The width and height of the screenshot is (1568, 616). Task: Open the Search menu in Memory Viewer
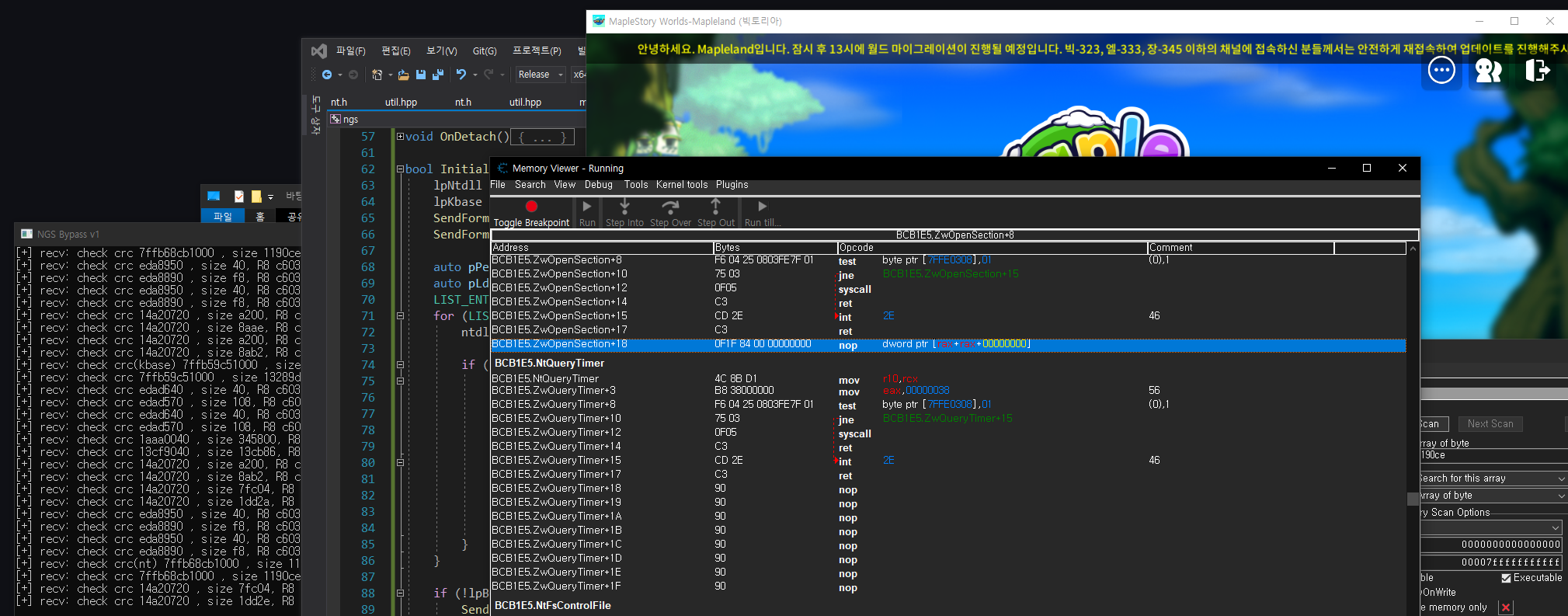[x=530, y=185]
